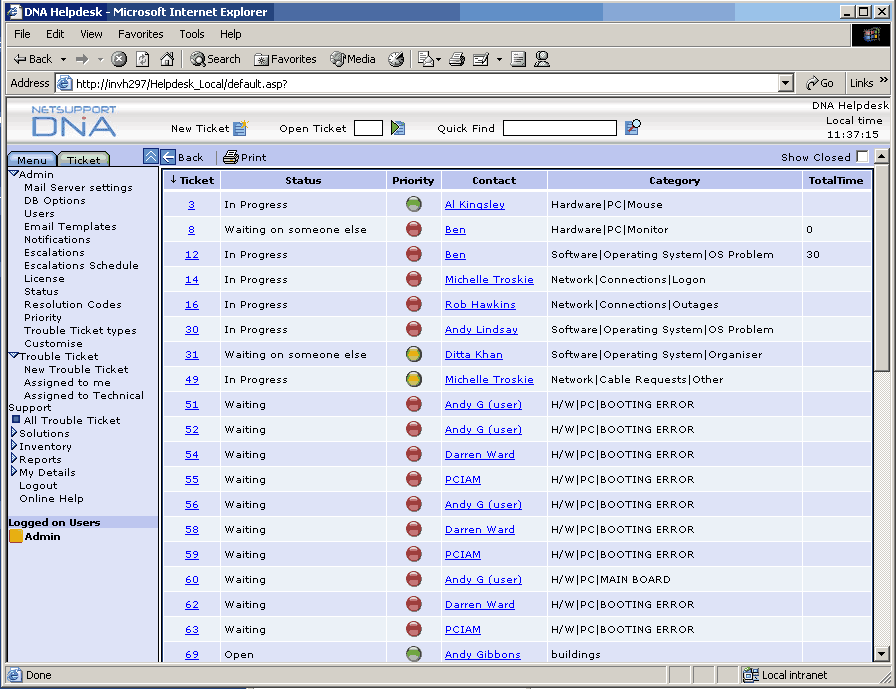Click the browser Edit page icon
The image size is (896, 689).
pyautogui.click(x=481, y=59)
